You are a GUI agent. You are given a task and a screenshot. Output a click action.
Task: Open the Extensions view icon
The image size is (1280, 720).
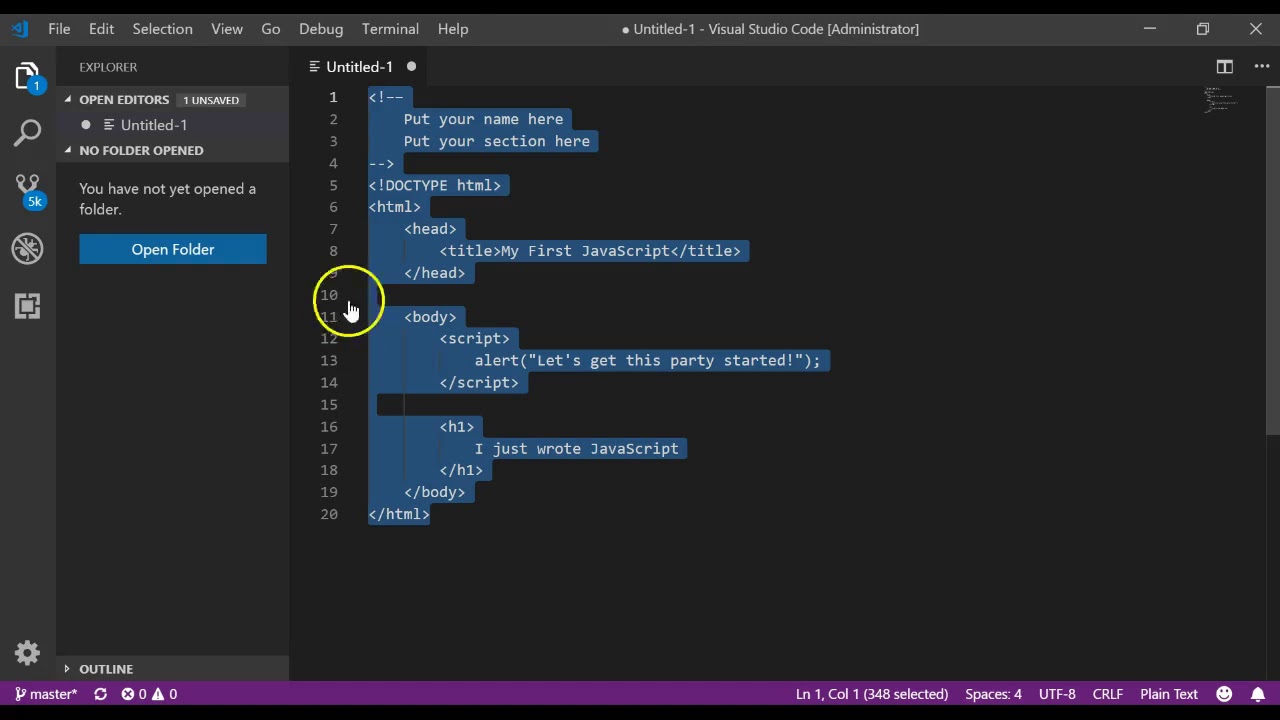27,305
